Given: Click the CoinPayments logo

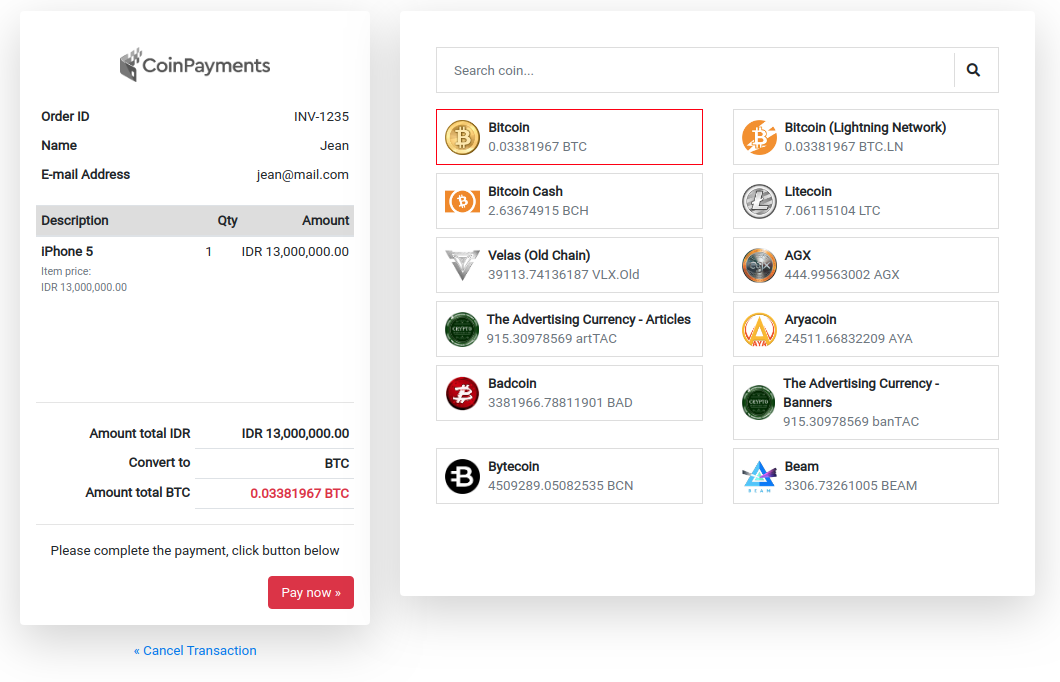Looking at the screenshot, I should point(195,66).
